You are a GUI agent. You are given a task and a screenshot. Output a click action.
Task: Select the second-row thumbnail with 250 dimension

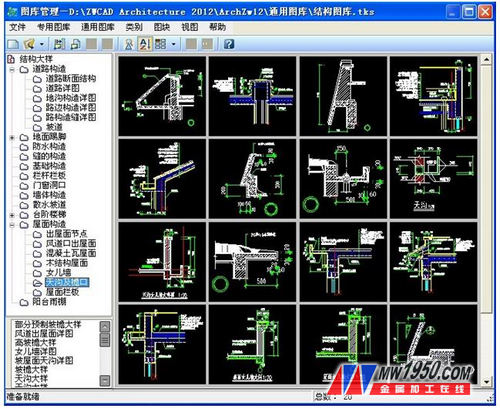pos(343,179)
